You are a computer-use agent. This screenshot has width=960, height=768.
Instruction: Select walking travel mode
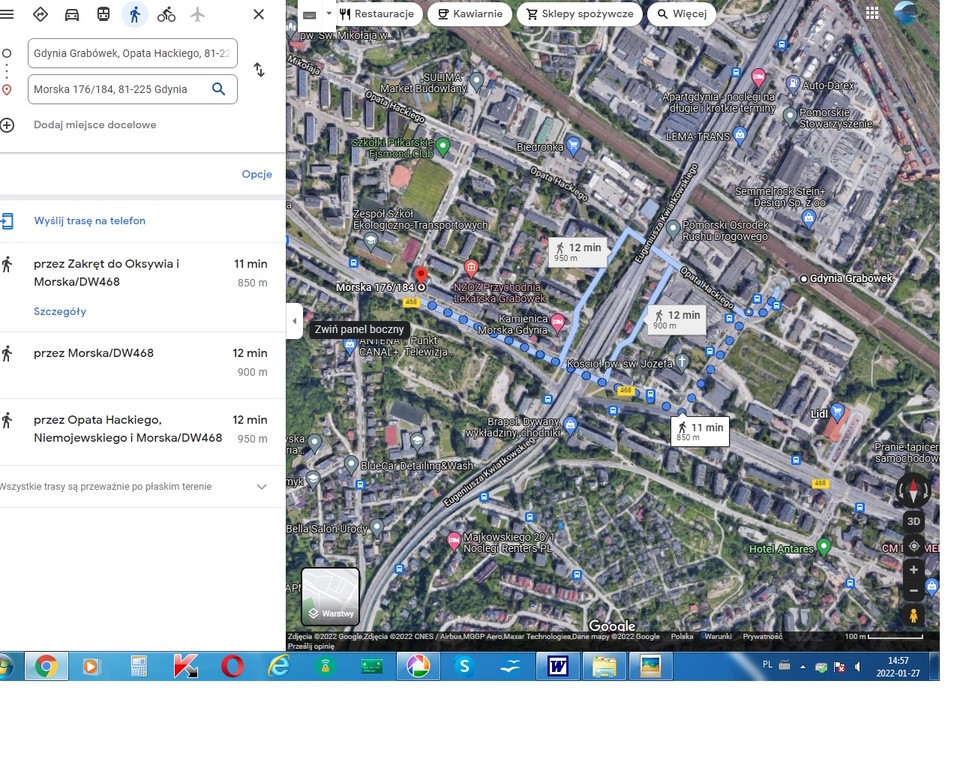[x=135, y=14]
